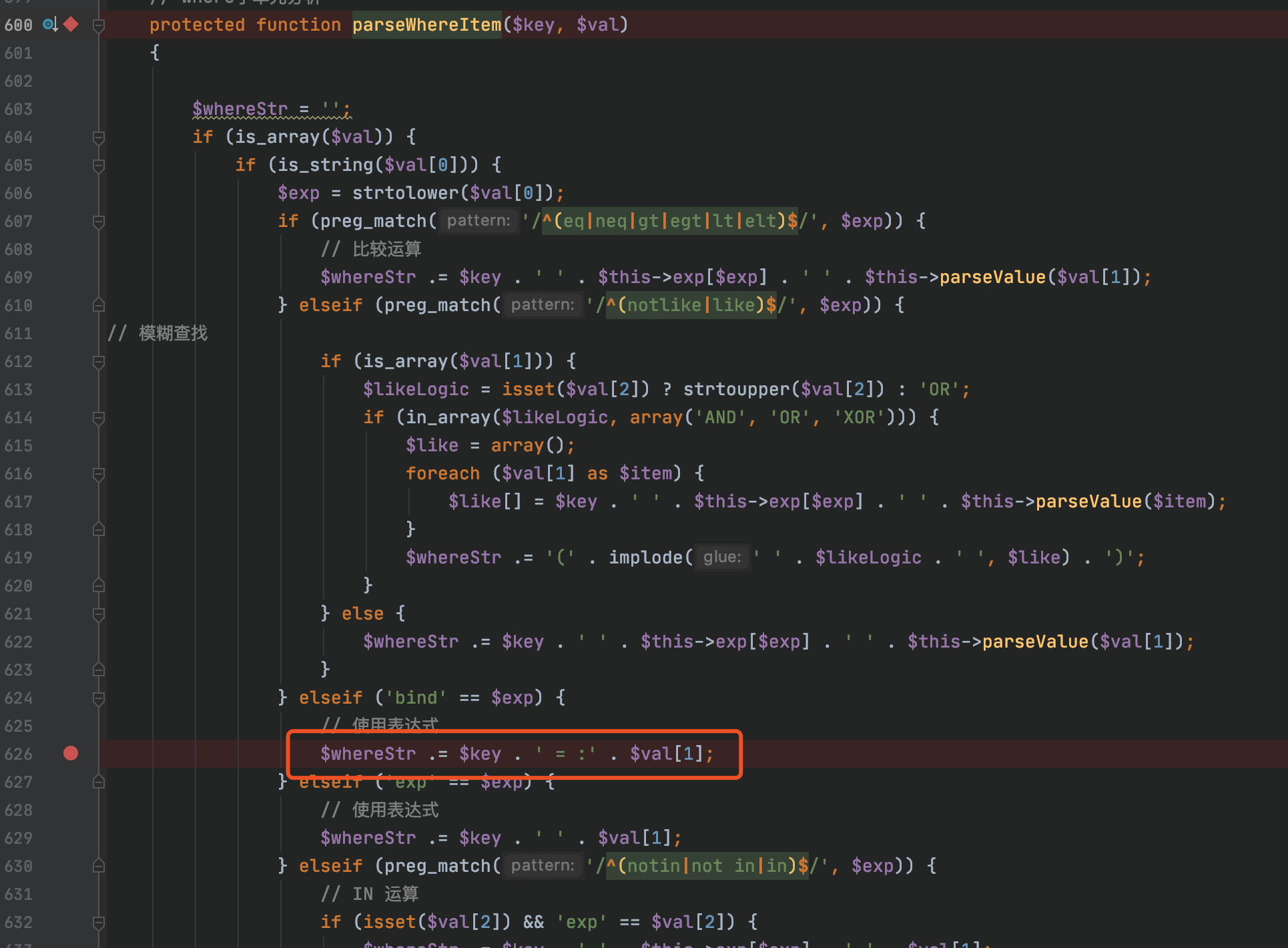
Task: Fold the in_array block at line 614
Action: [99, 418]
